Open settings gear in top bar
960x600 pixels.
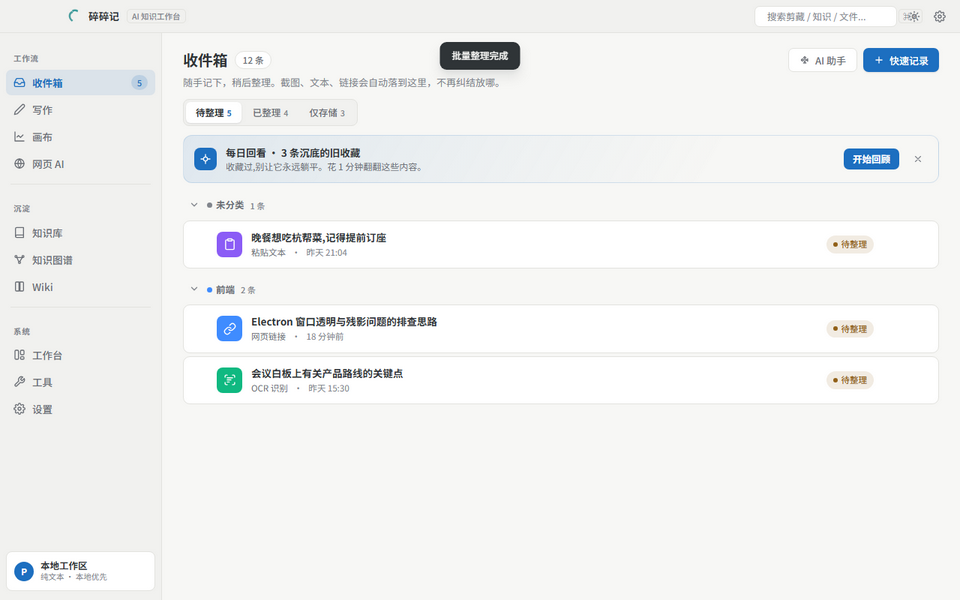939,17
